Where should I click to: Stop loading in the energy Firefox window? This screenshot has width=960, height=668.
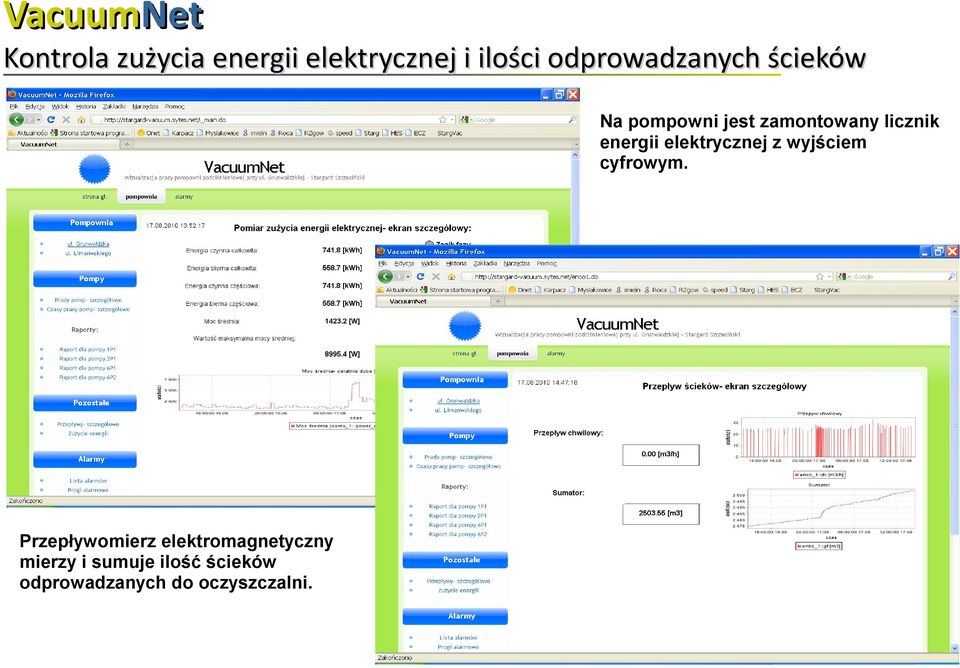[x=66, y=120]
